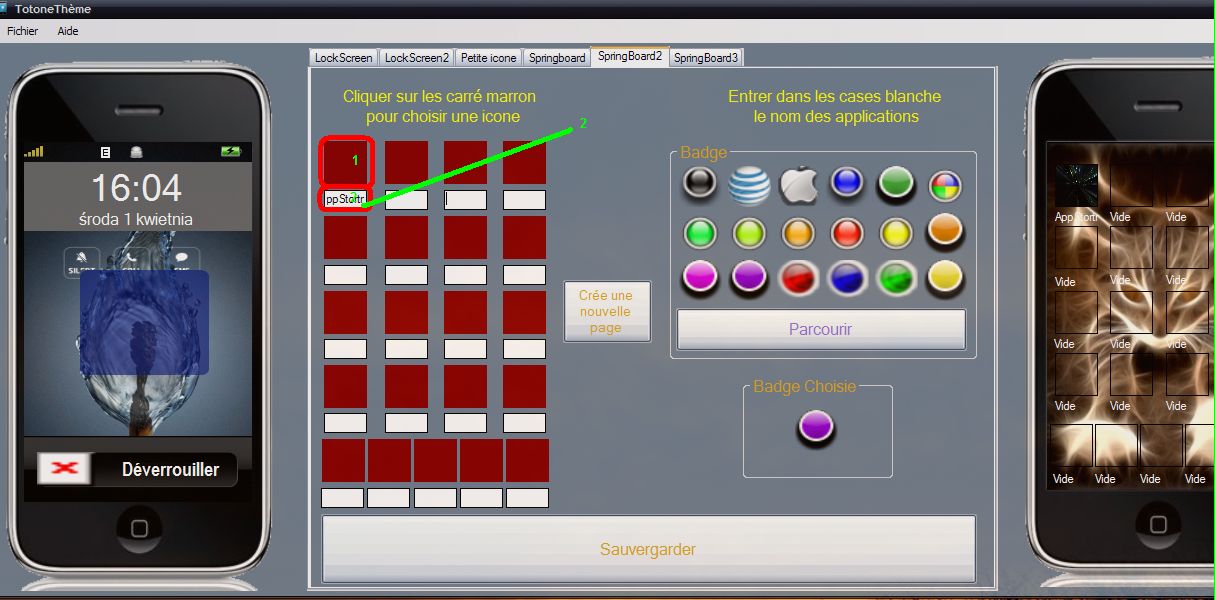1215x600 pixels.
Task: Click the SILENT icon on the lock screen
Action: [x=80, y=262]
